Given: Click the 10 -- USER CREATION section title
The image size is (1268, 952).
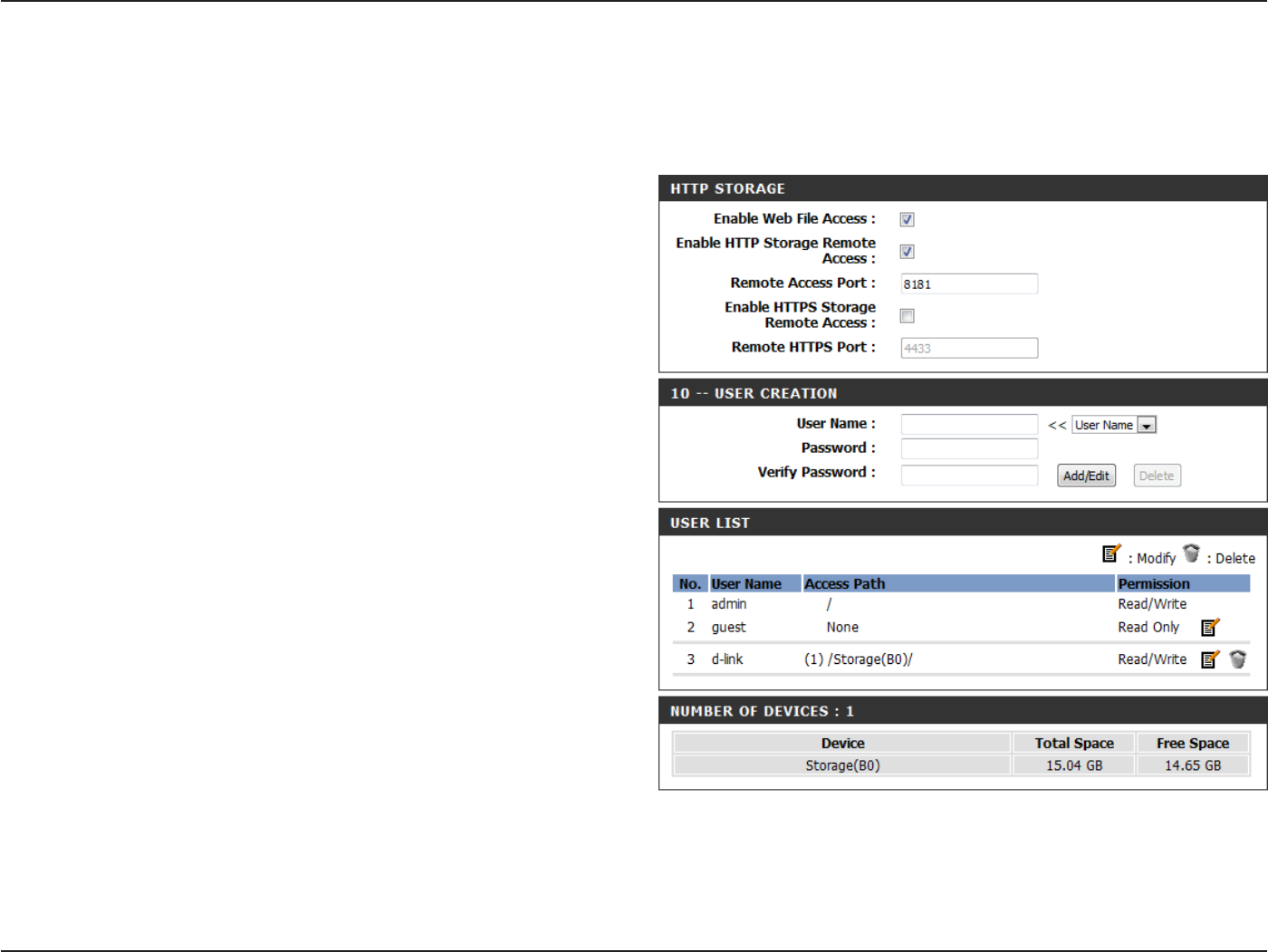Looking at the screenshot, I should 754,393.
